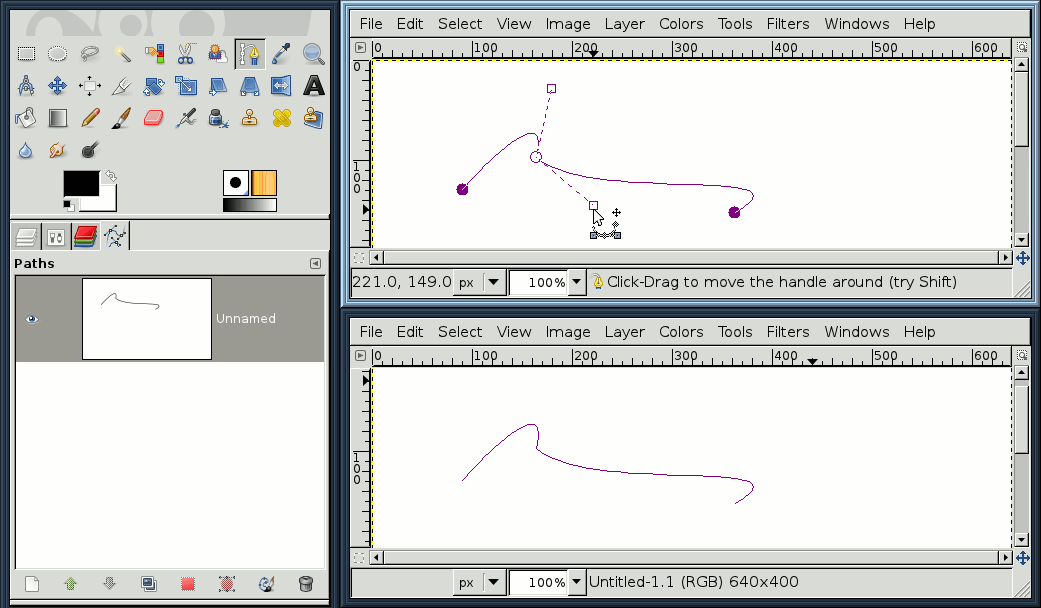Select the Dodge/Burn tool
1041x608 pixels.
coord(90,151)
